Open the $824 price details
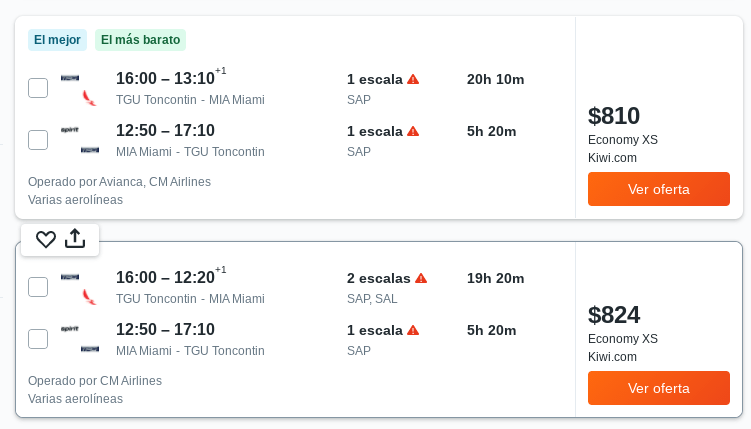This screenshot has width=751, height=429. (x=614, y=315)
